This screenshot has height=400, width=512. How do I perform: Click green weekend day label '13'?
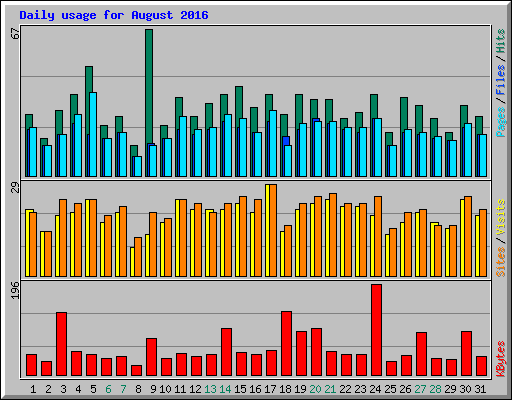[210, 389]
